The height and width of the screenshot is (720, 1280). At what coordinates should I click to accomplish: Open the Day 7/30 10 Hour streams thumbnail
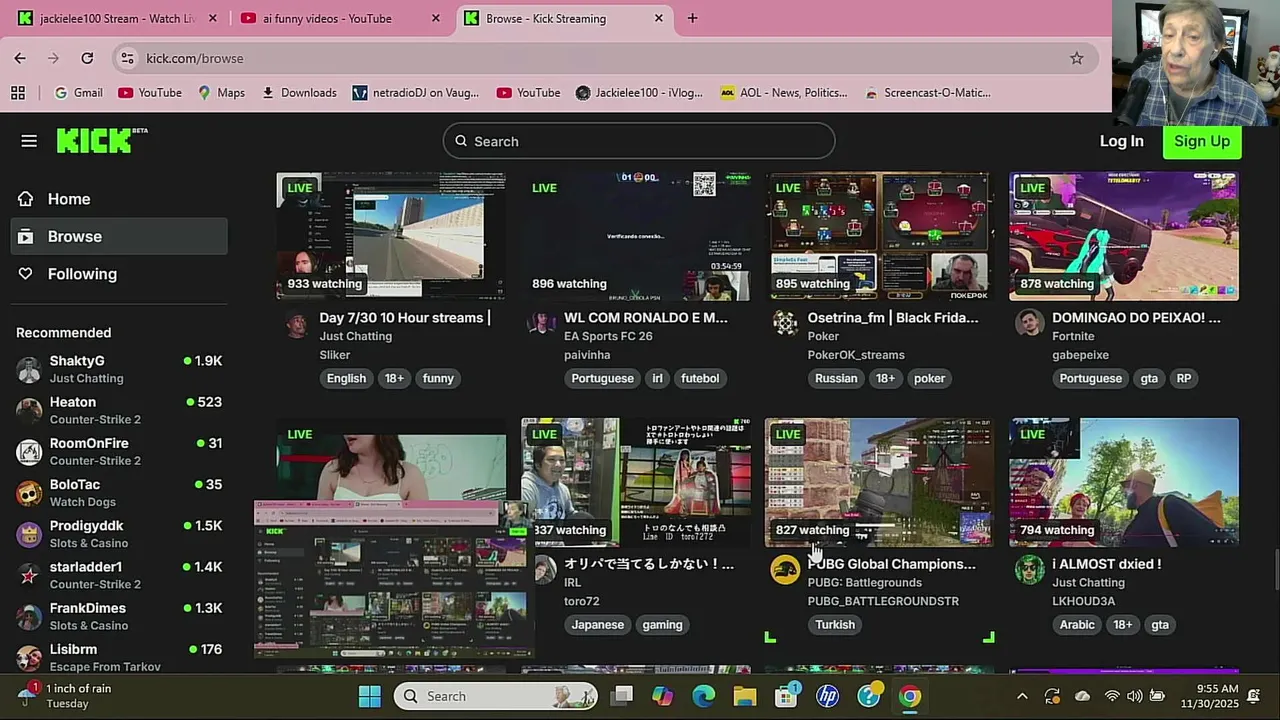[x=391, y=236]
